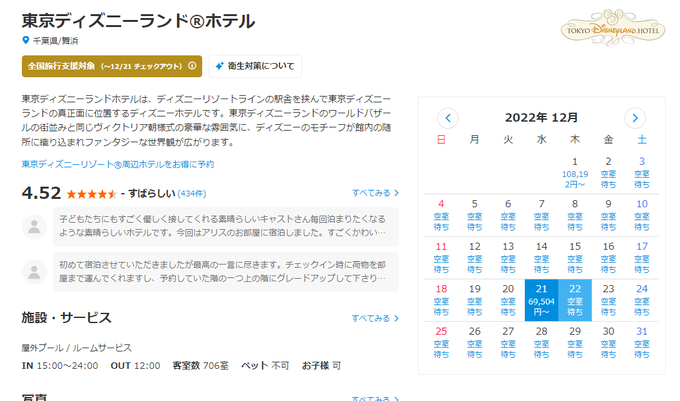Image resolution: width=680 pixels, height=401 pixels.
Task: Select December 21 priced 69,504円
Action: [541, 300]
